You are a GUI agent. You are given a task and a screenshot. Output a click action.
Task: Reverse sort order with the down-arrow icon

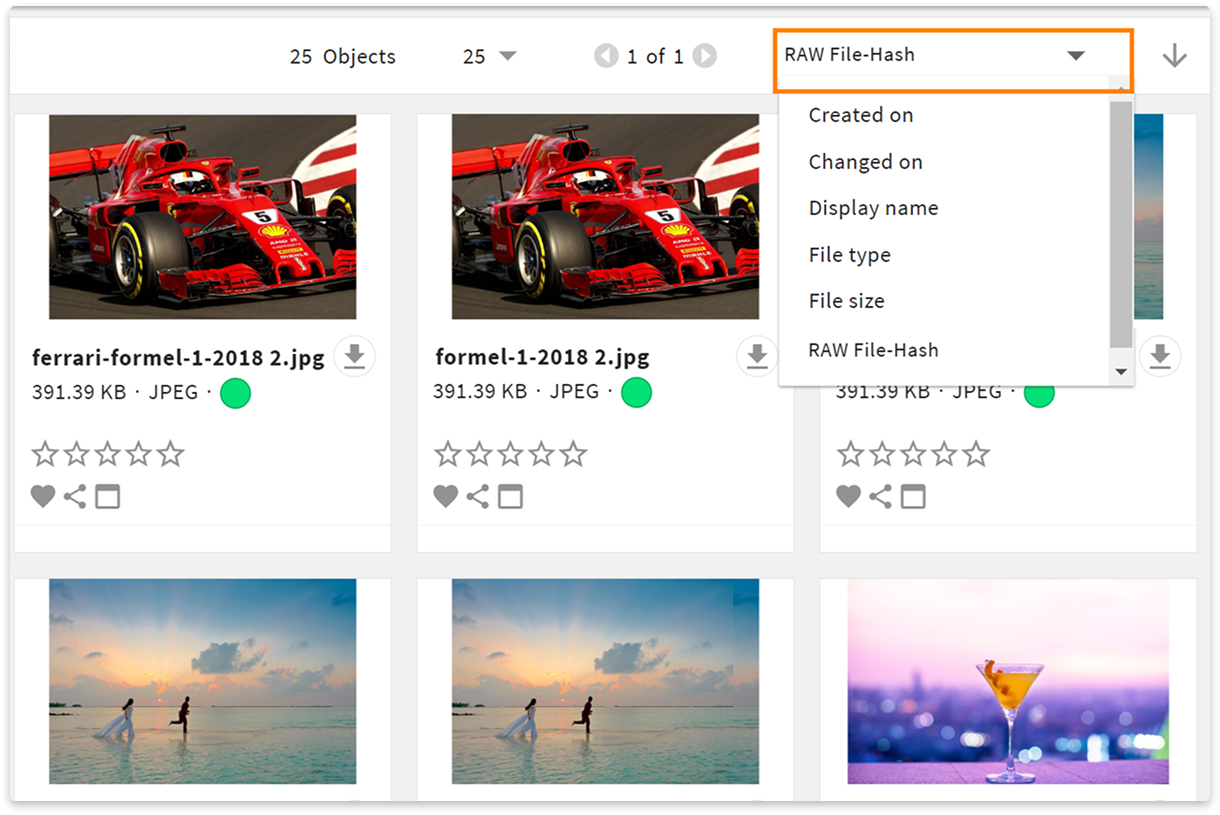pos(1175,56)
